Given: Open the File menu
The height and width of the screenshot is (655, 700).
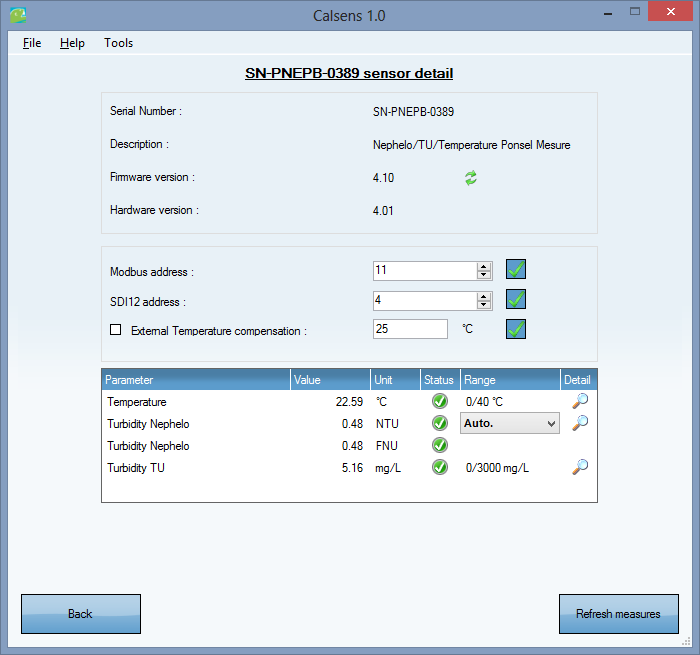Looking at the screenshot, I should point(32,43).
